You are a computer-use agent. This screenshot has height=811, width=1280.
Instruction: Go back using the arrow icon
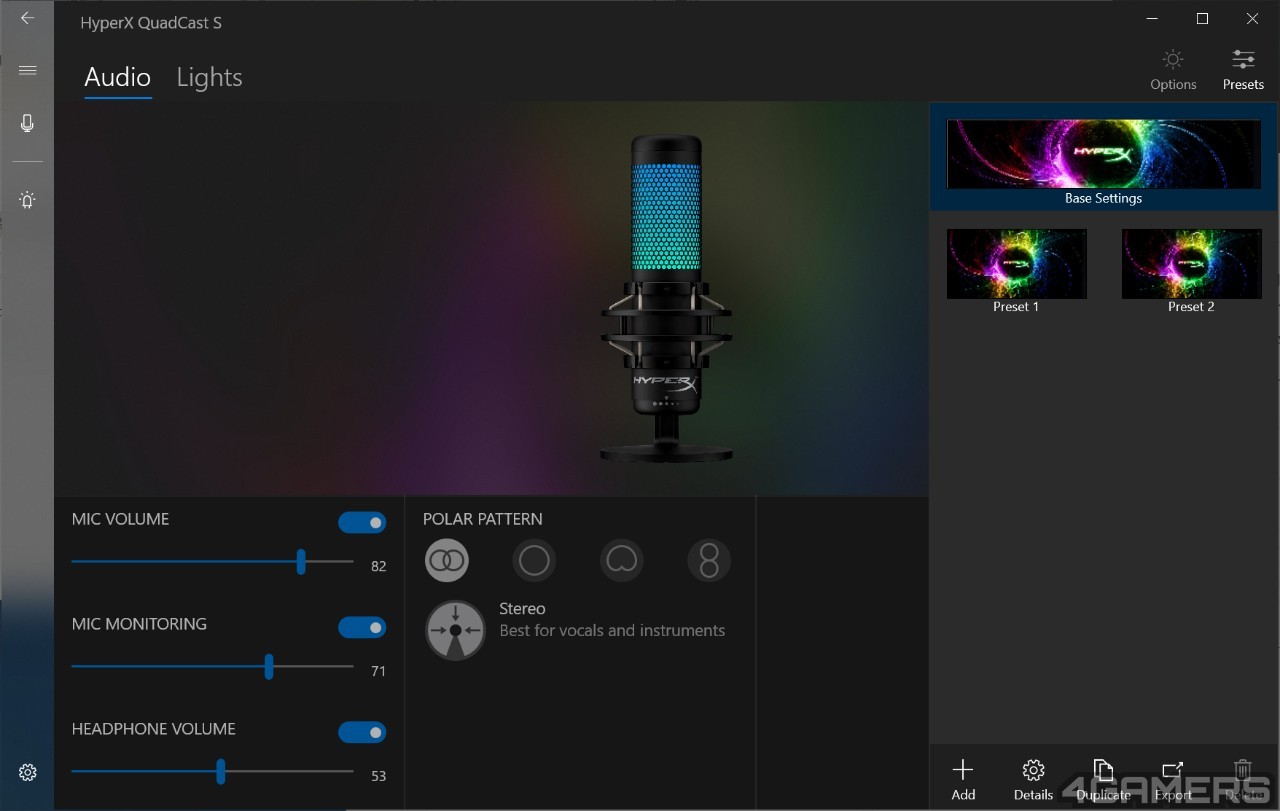[27, 18]
